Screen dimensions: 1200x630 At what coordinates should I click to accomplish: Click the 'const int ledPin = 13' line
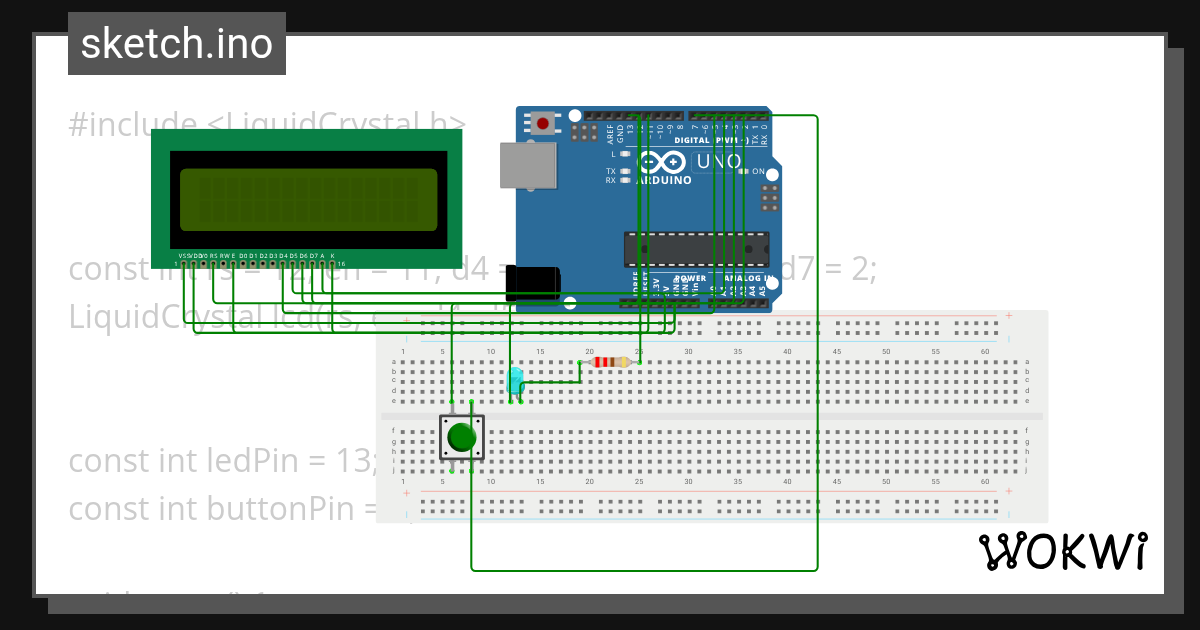point(222,461)
